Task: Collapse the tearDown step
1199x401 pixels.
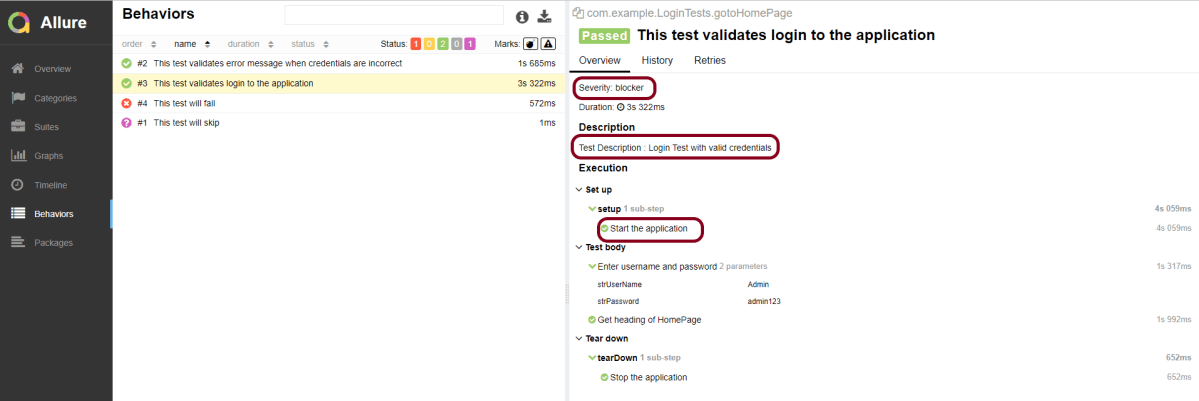Action: pos(616,358)
